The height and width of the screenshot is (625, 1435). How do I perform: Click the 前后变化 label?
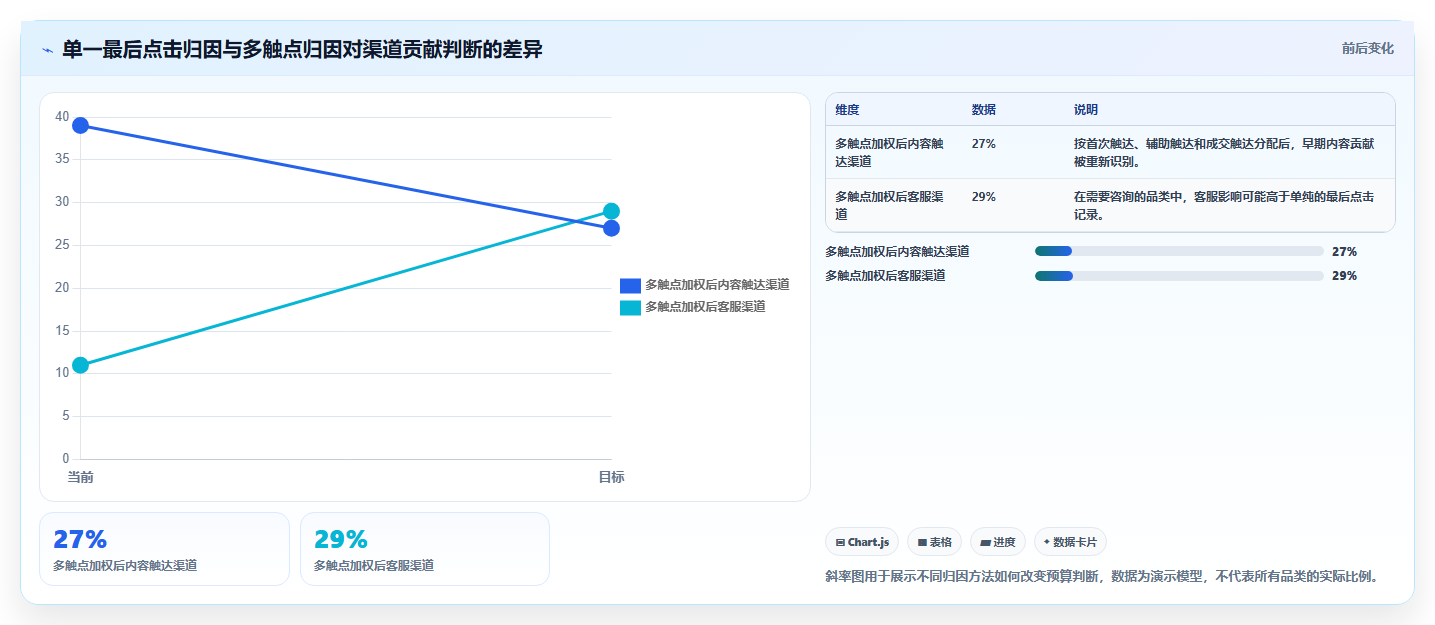(x=1367, y=49)
